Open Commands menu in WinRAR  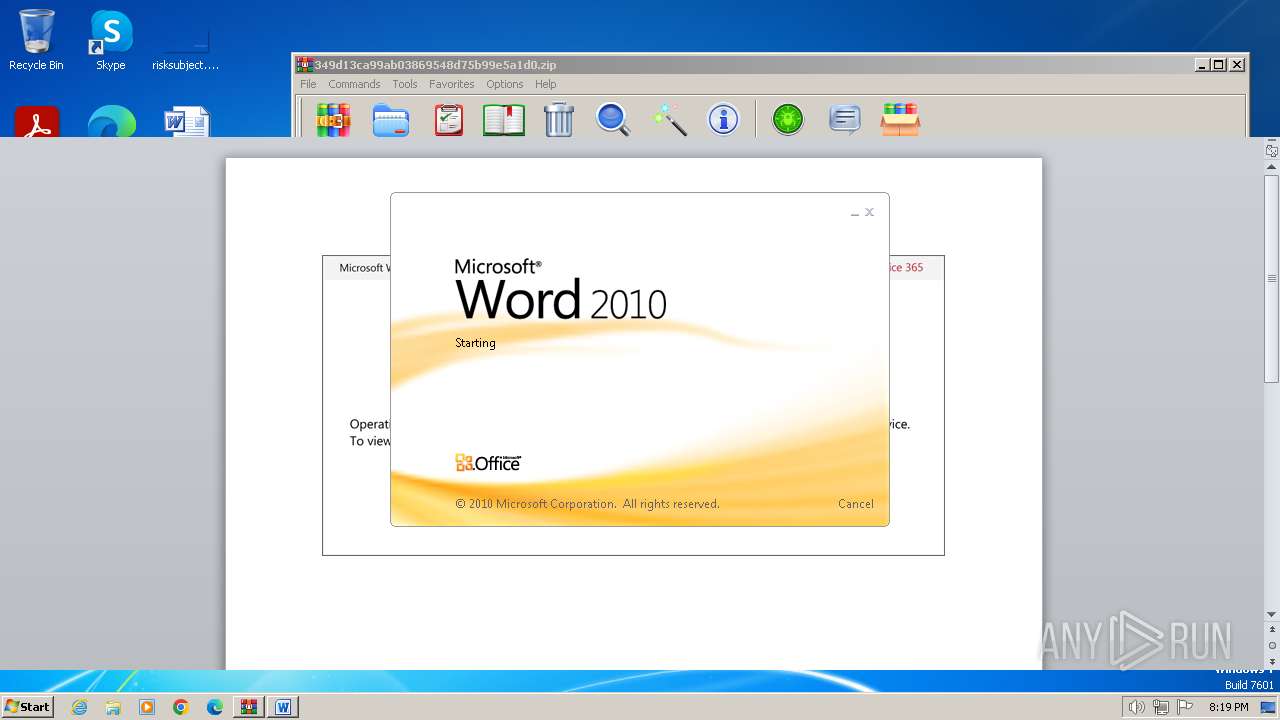(354, 84)
